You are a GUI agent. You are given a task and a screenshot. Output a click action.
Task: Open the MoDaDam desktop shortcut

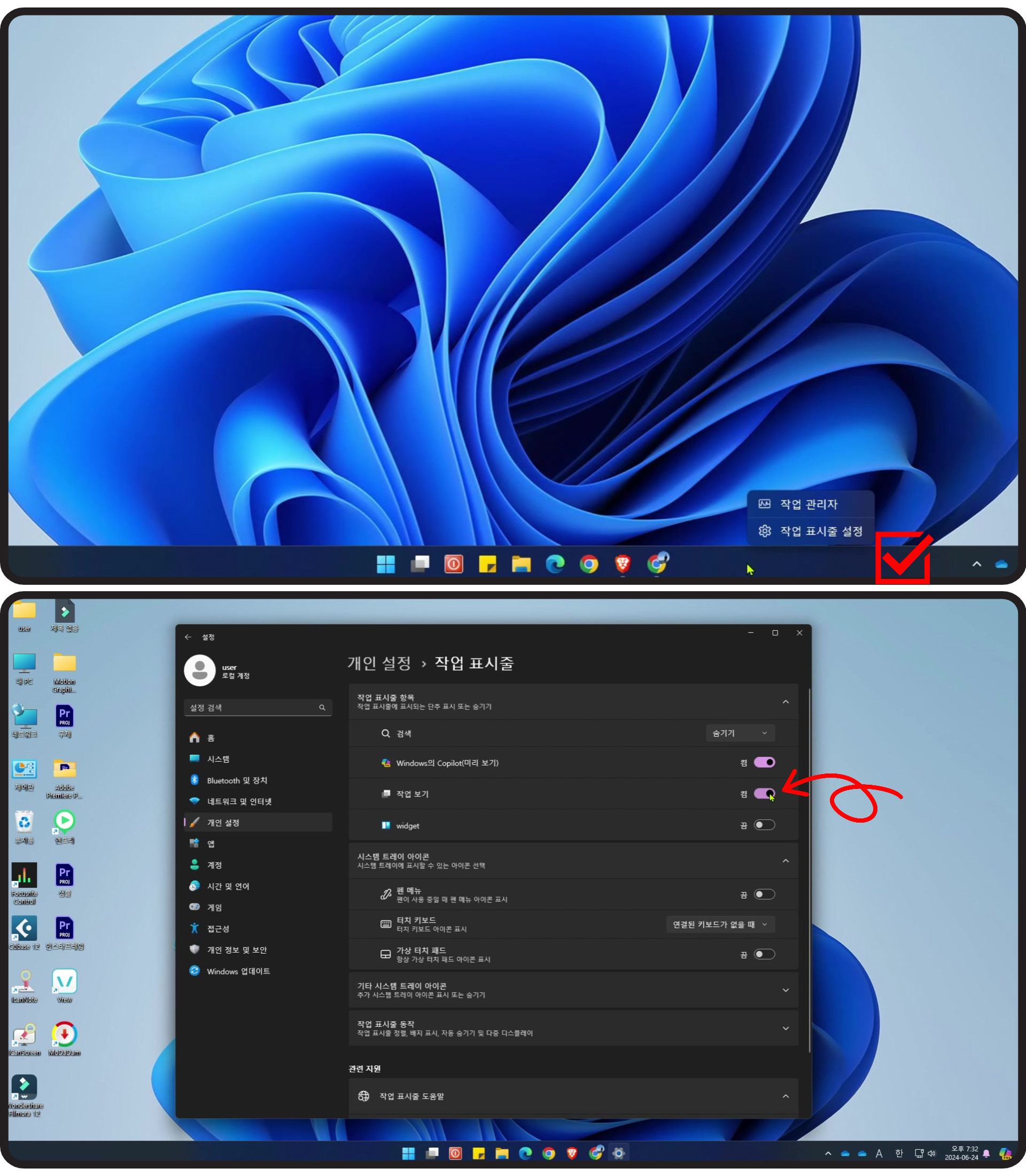click(64, 1034)
